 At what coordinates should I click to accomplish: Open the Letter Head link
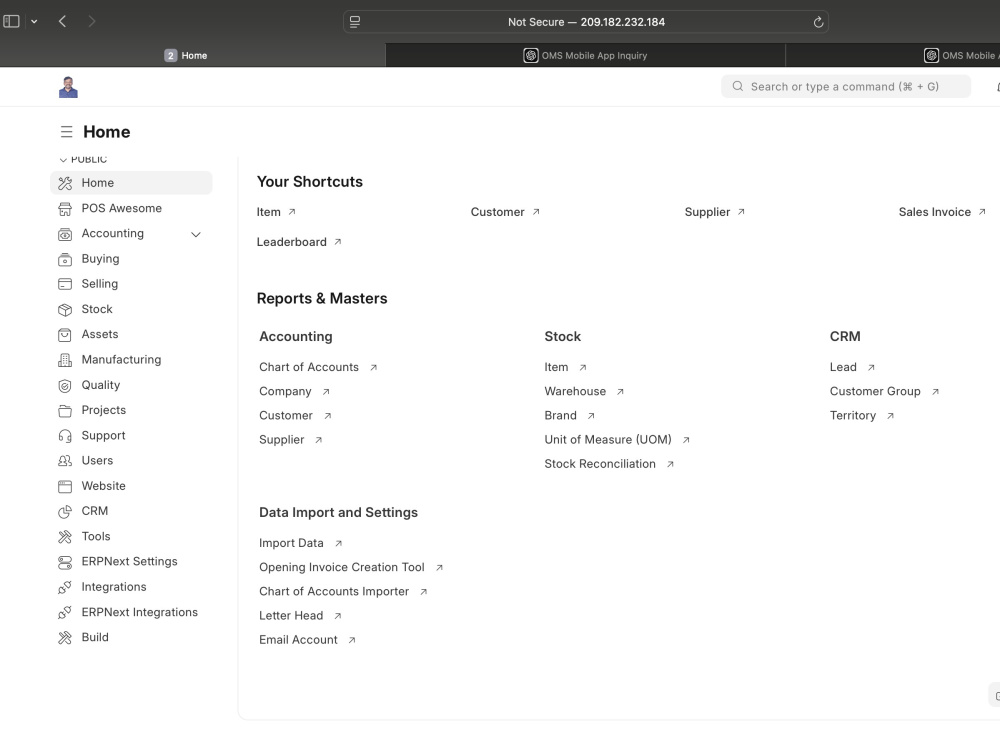pos(300,616)
